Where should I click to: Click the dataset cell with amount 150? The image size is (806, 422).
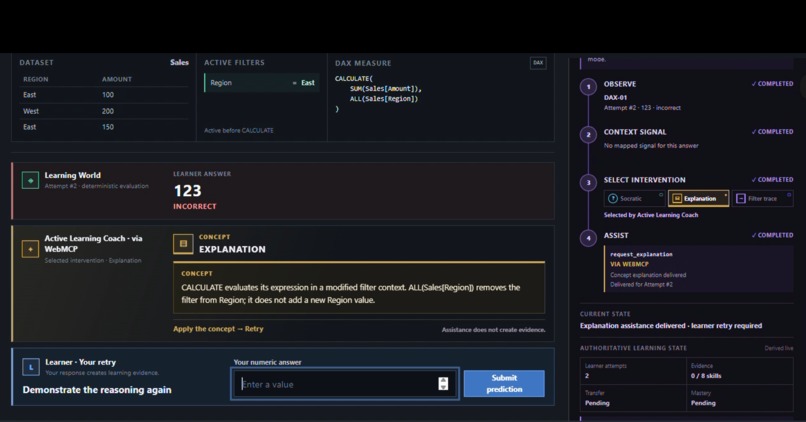(107, 127)
